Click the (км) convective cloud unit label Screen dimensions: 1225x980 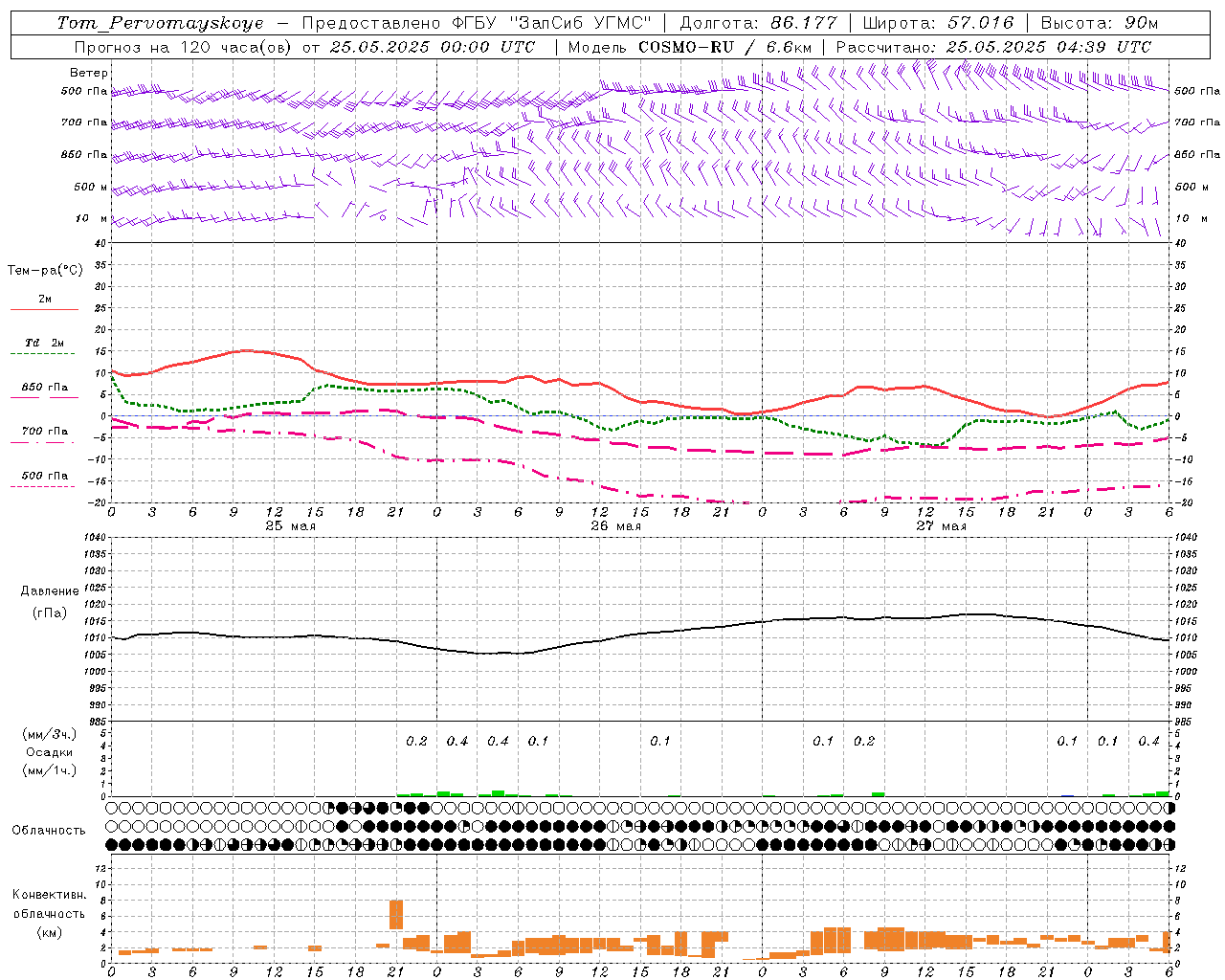pos(50,933)
